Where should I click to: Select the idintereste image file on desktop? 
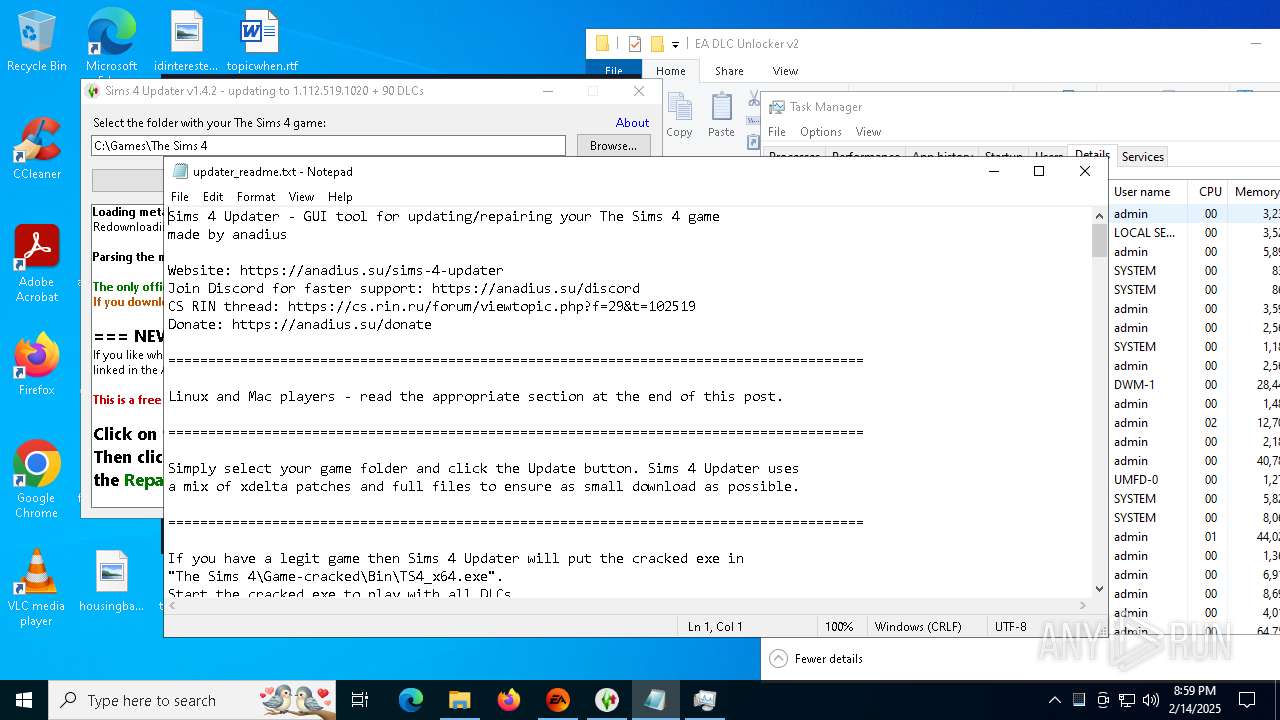tap(186, 40)
